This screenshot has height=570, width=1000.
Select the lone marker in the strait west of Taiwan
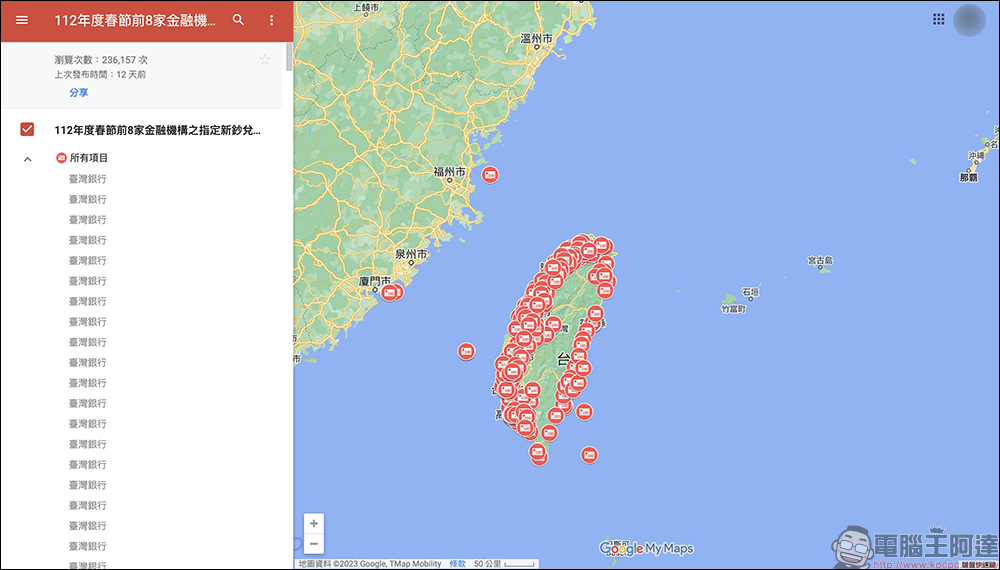[x=466, y=351]
